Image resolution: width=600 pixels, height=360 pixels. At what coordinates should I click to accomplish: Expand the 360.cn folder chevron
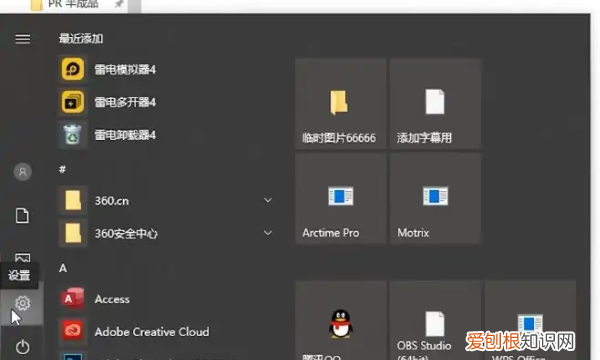(268, 200)
